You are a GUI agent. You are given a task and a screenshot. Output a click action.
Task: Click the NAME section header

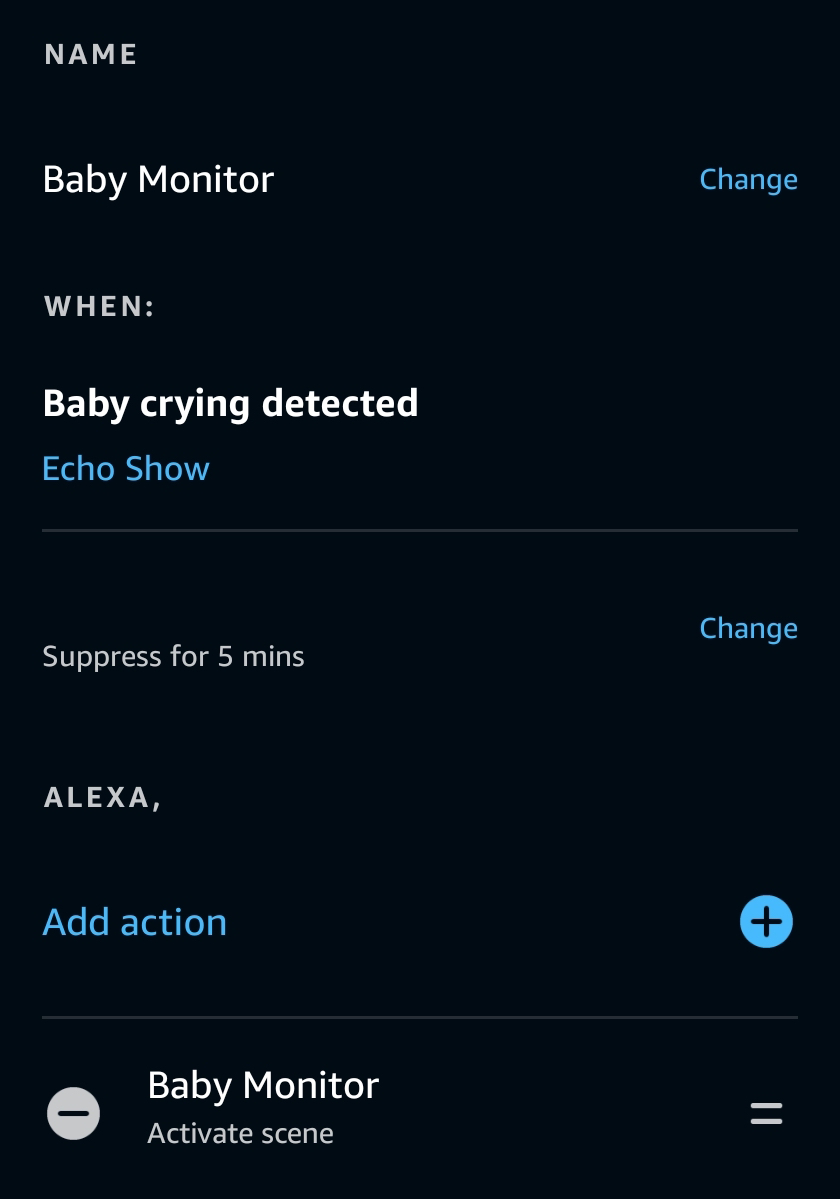[91, 54]
